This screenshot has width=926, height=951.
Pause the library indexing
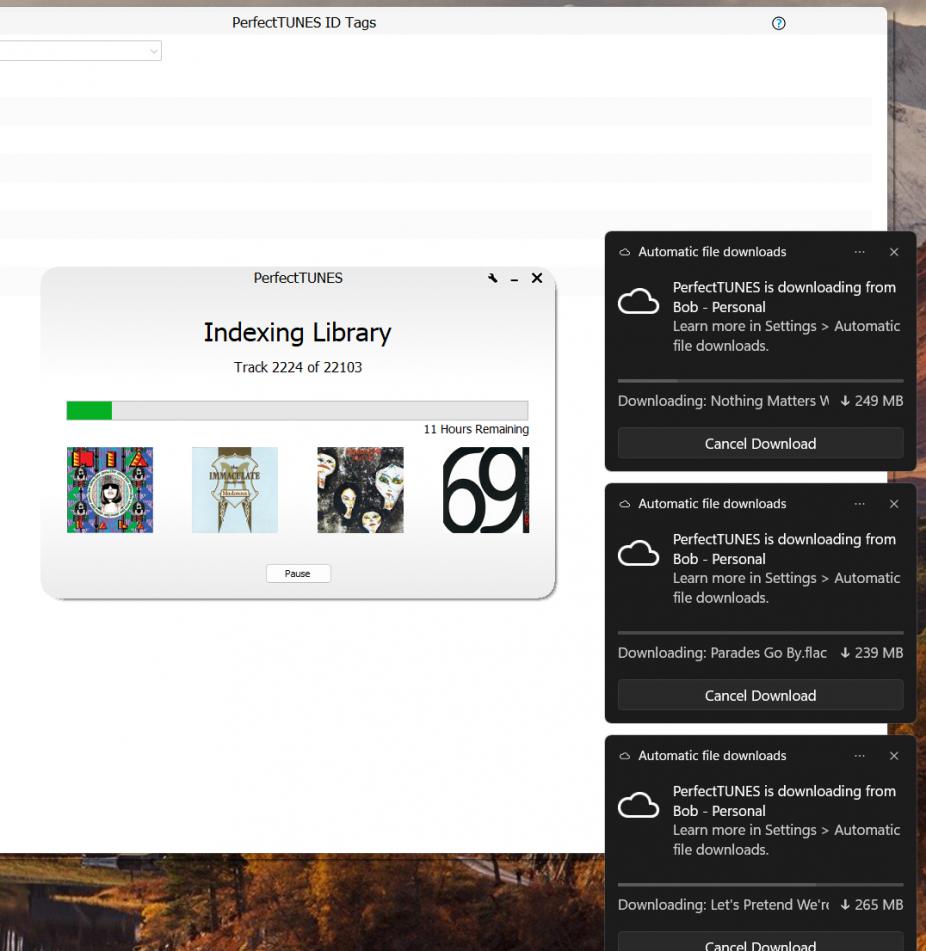[297, 574]
